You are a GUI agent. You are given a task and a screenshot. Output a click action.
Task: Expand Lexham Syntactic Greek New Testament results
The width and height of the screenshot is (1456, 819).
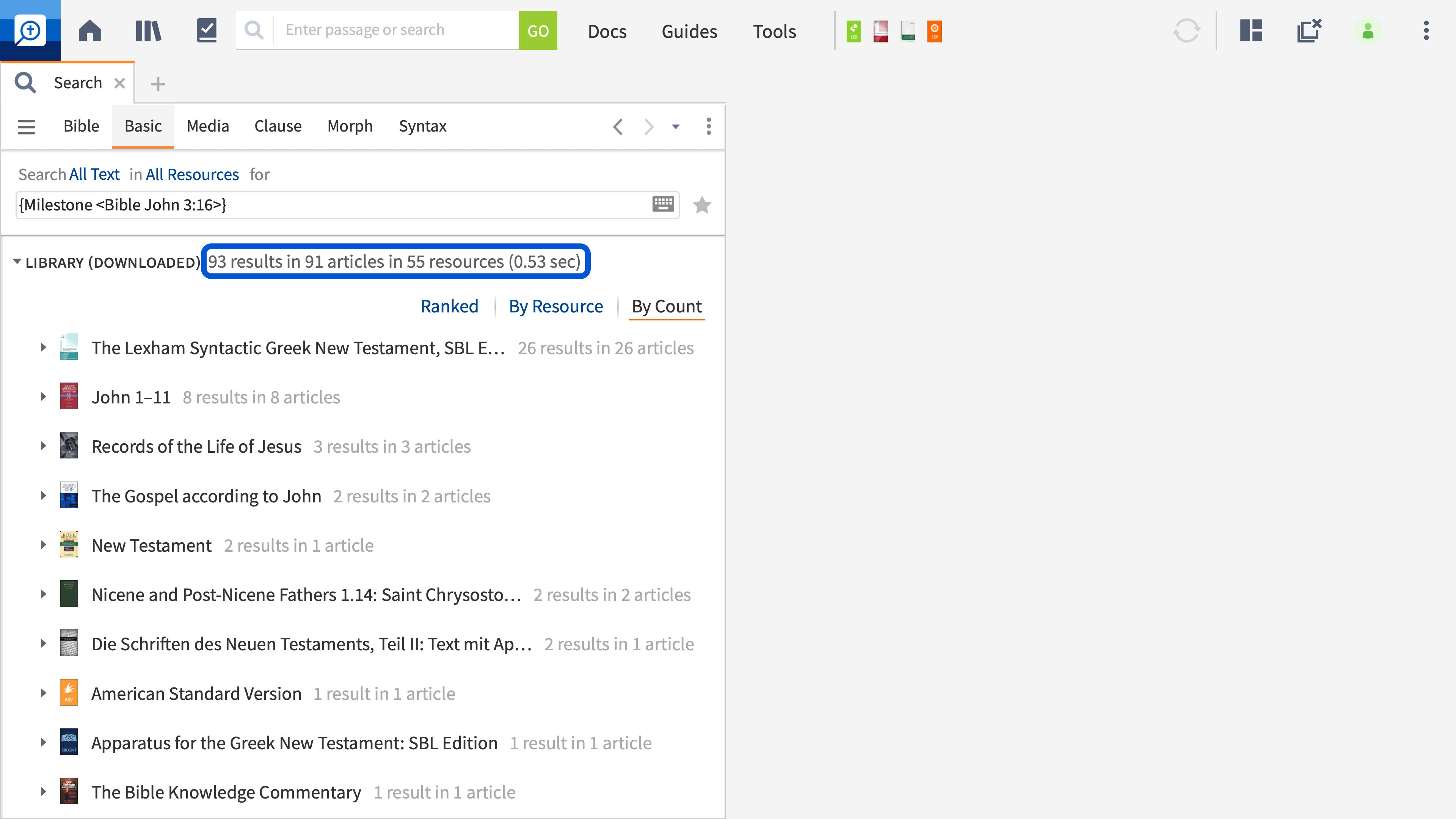43,348
